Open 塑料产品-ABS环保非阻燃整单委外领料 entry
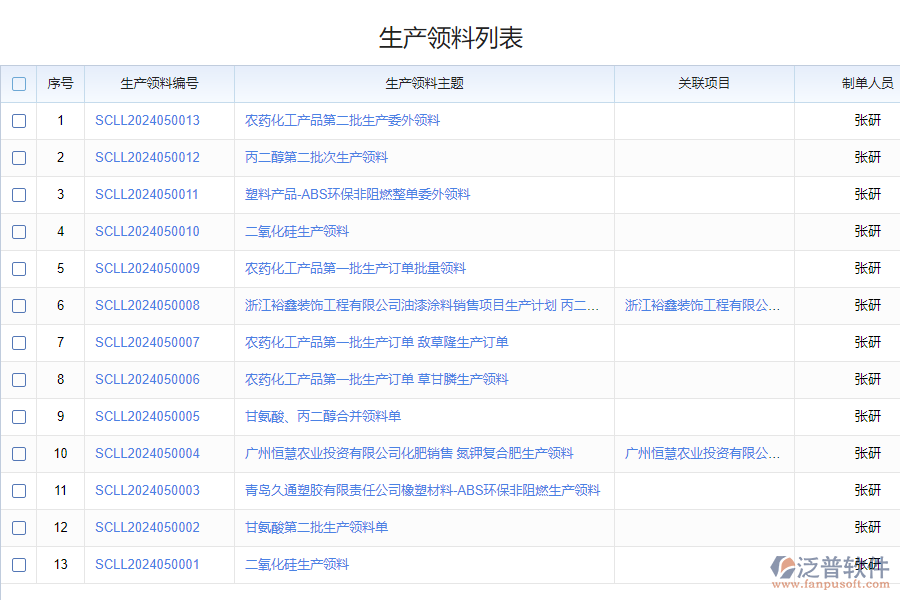 [357, 195]
